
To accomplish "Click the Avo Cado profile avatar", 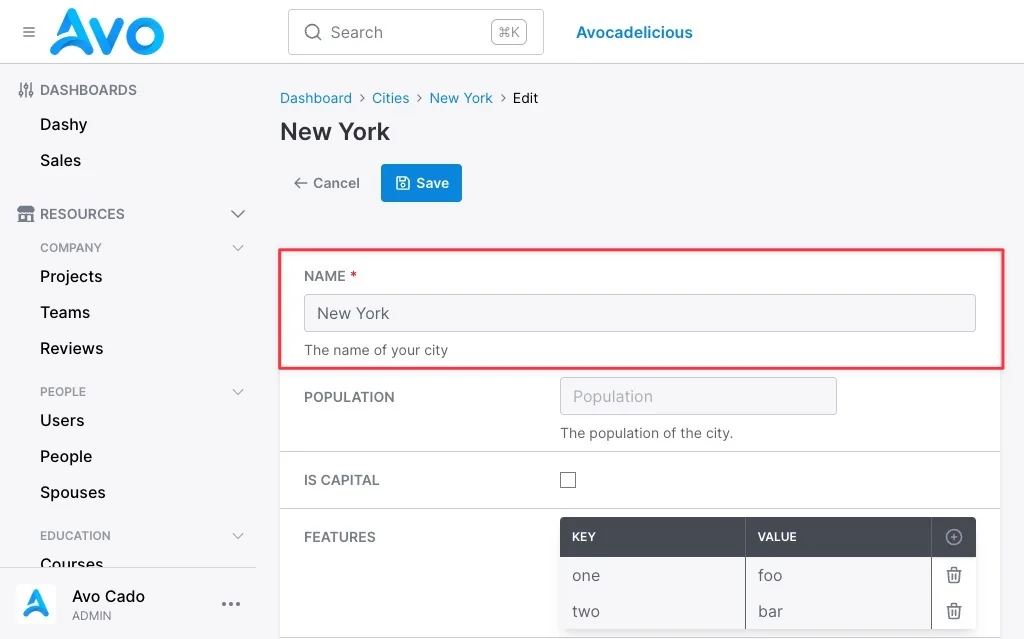I will [x=36, y=604].
